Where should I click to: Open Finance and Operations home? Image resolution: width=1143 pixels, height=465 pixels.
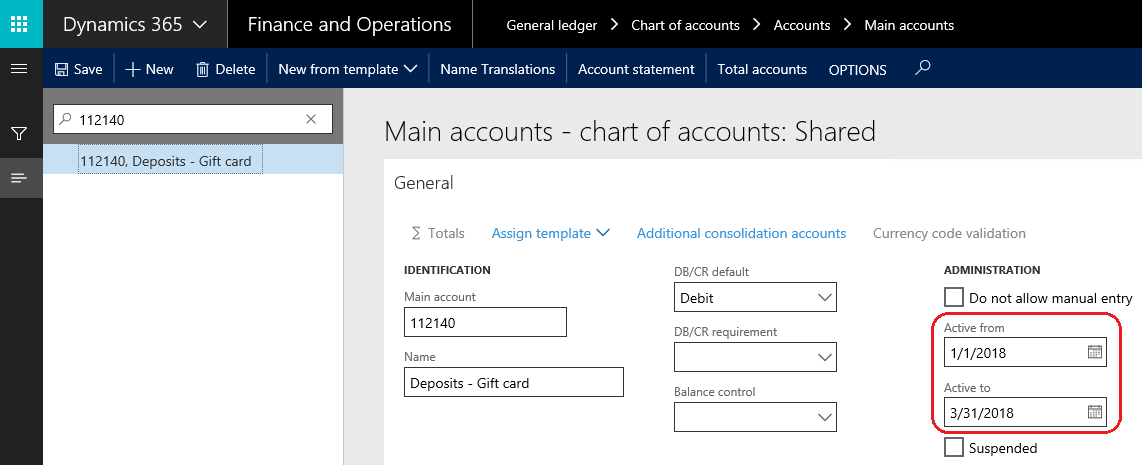(349, 24)
